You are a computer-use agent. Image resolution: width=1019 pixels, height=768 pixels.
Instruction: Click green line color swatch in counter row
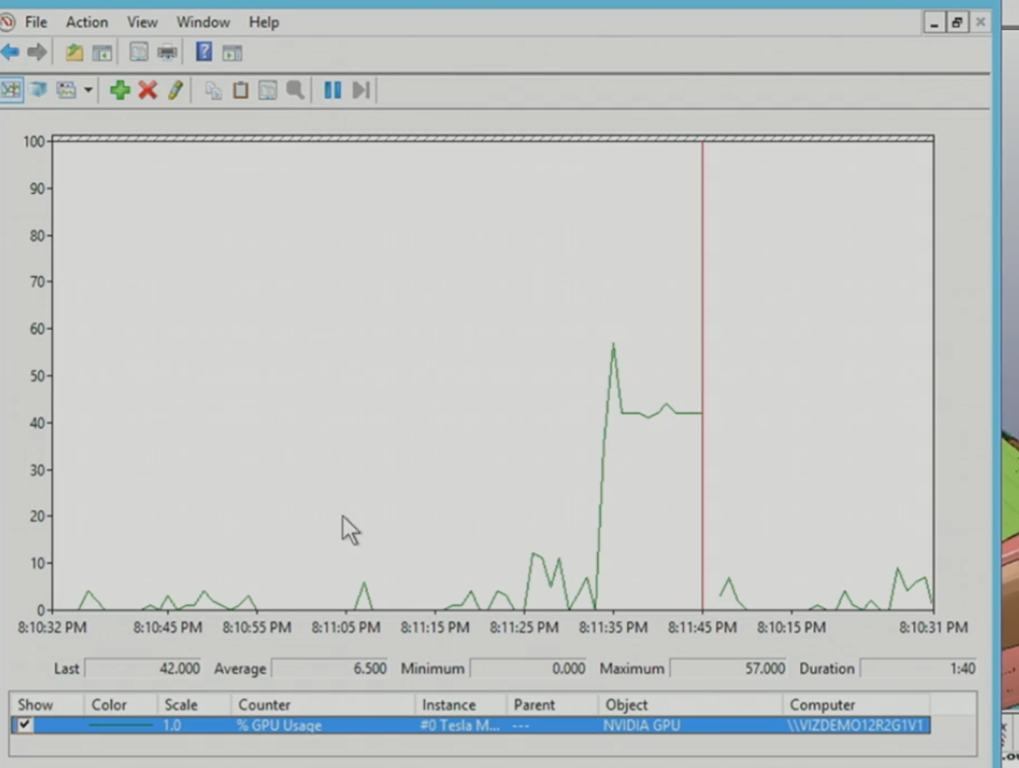tap(121, 725)
